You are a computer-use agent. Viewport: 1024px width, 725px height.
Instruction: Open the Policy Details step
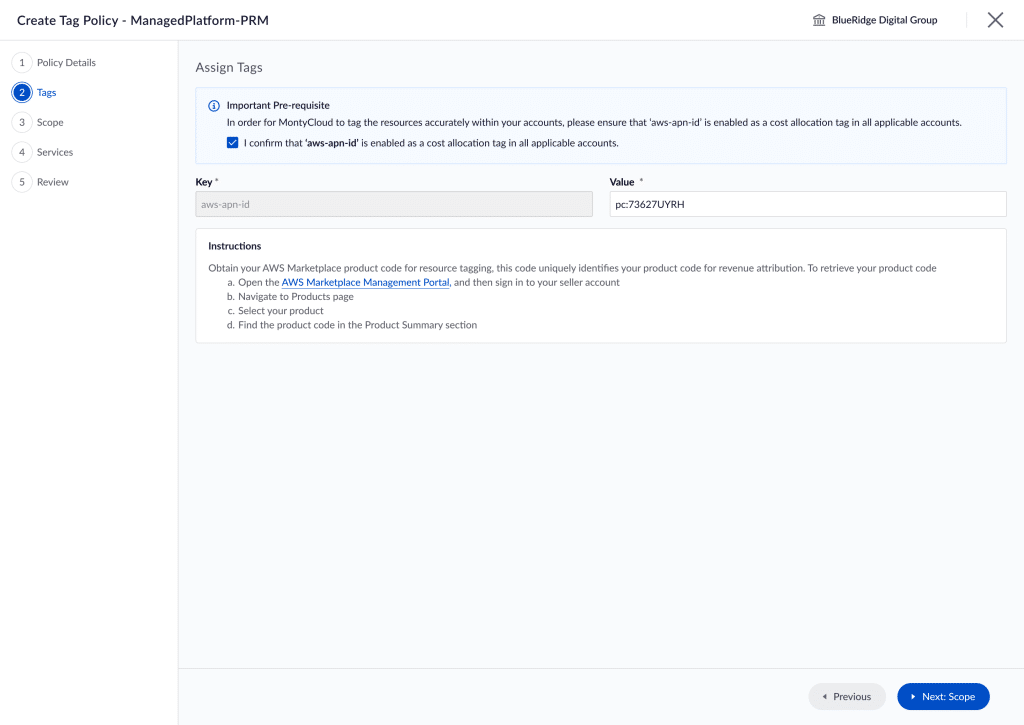(66, 63)
